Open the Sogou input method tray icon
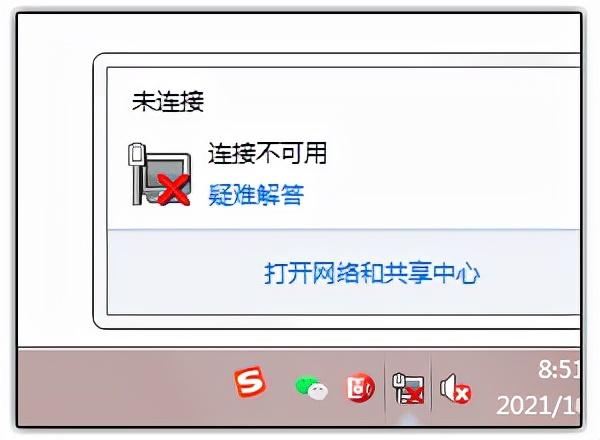Image resolution: width=600 pixels, height=440 pixels. coord(250,382)
